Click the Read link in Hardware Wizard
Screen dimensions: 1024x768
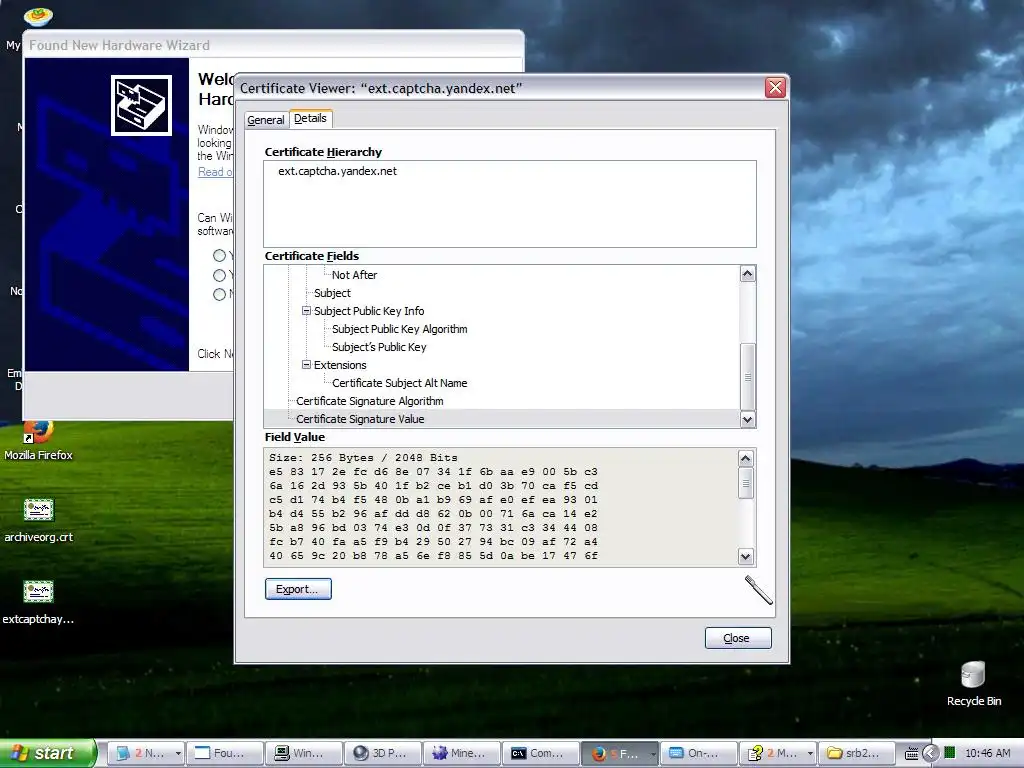pos(214,172)
